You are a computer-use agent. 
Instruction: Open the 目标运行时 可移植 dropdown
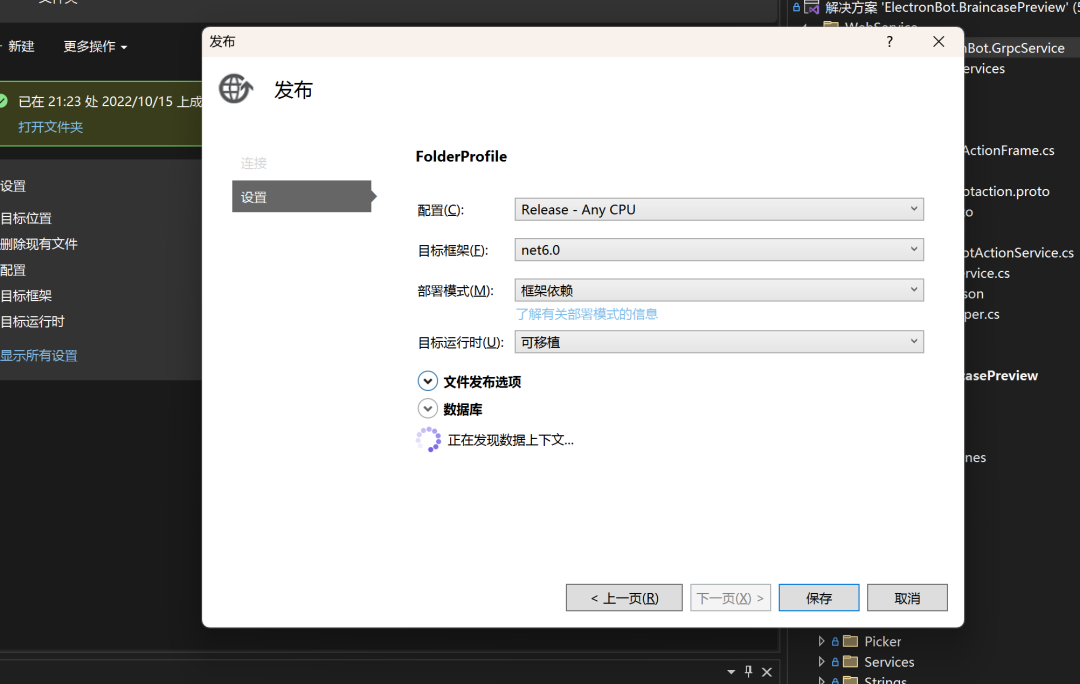(x=719, y=342)
